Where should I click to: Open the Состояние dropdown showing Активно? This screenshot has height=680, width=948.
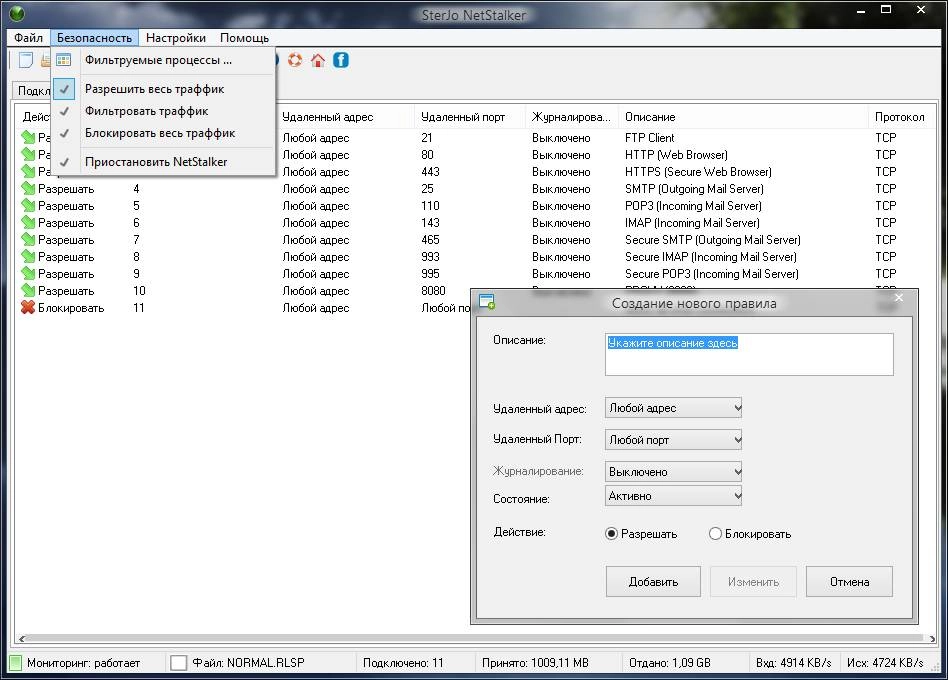pos(674,496)
